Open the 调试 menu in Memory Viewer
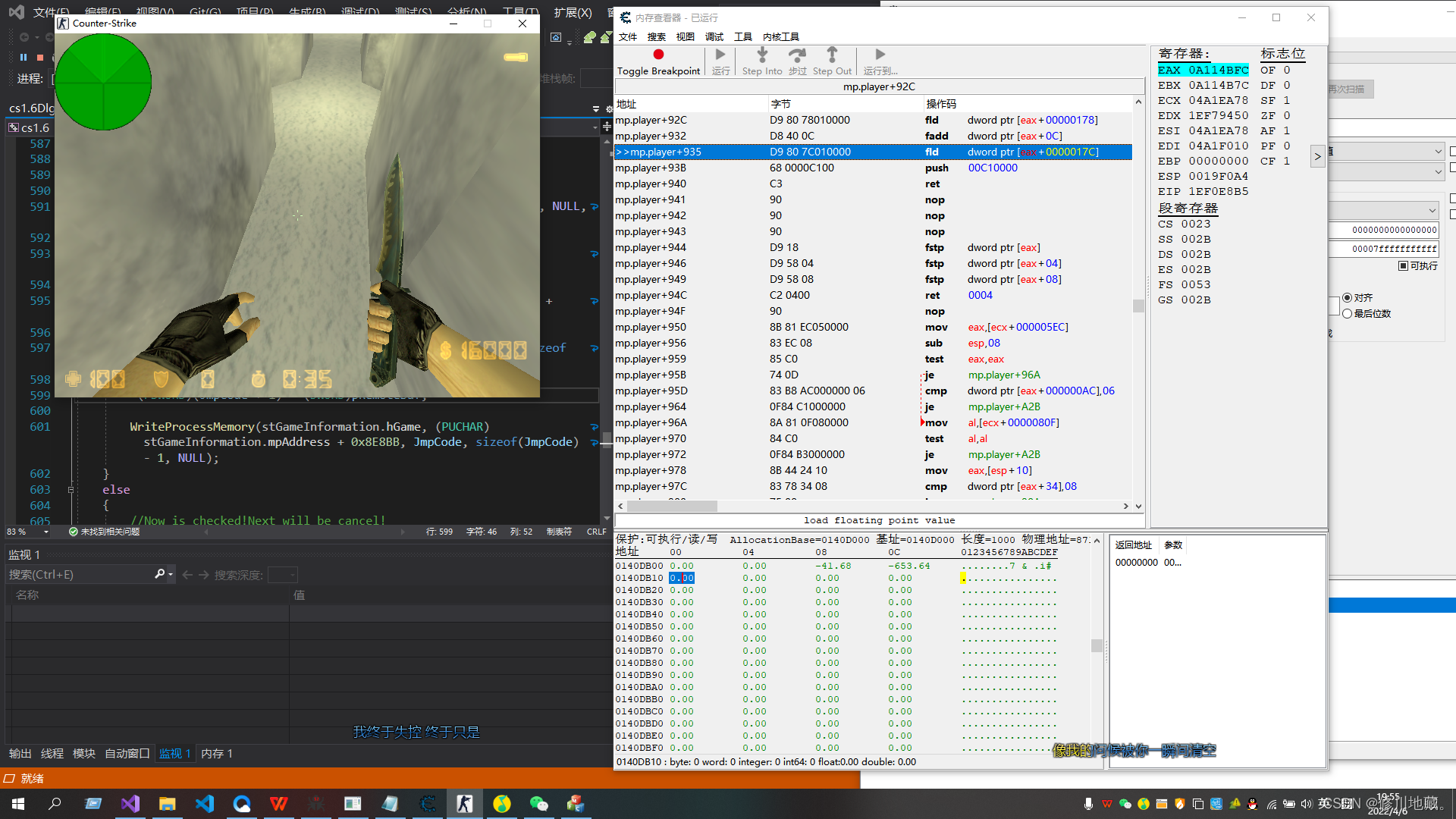Image resolution: width=1456 pixels, height=819 pixels. [x=714, y=36]
